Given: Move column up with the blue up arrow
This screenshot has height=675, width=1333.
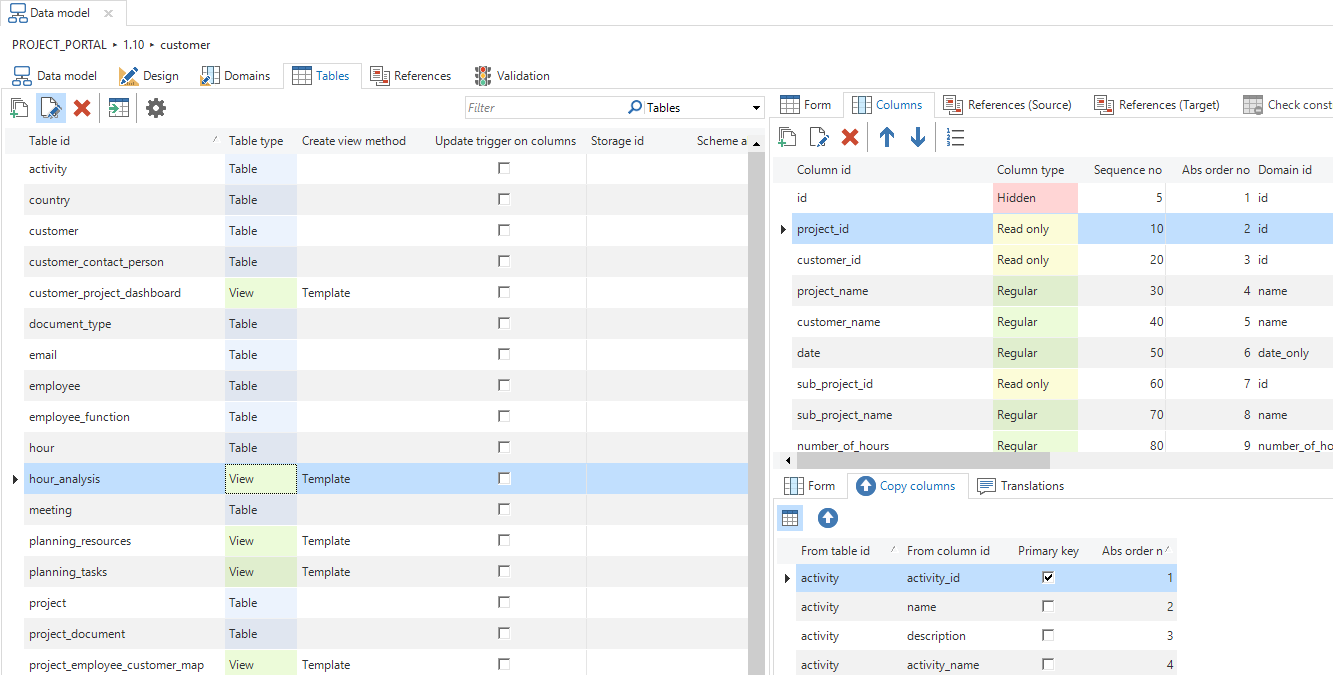Looking at the screenshot, I should click(887, 137).
